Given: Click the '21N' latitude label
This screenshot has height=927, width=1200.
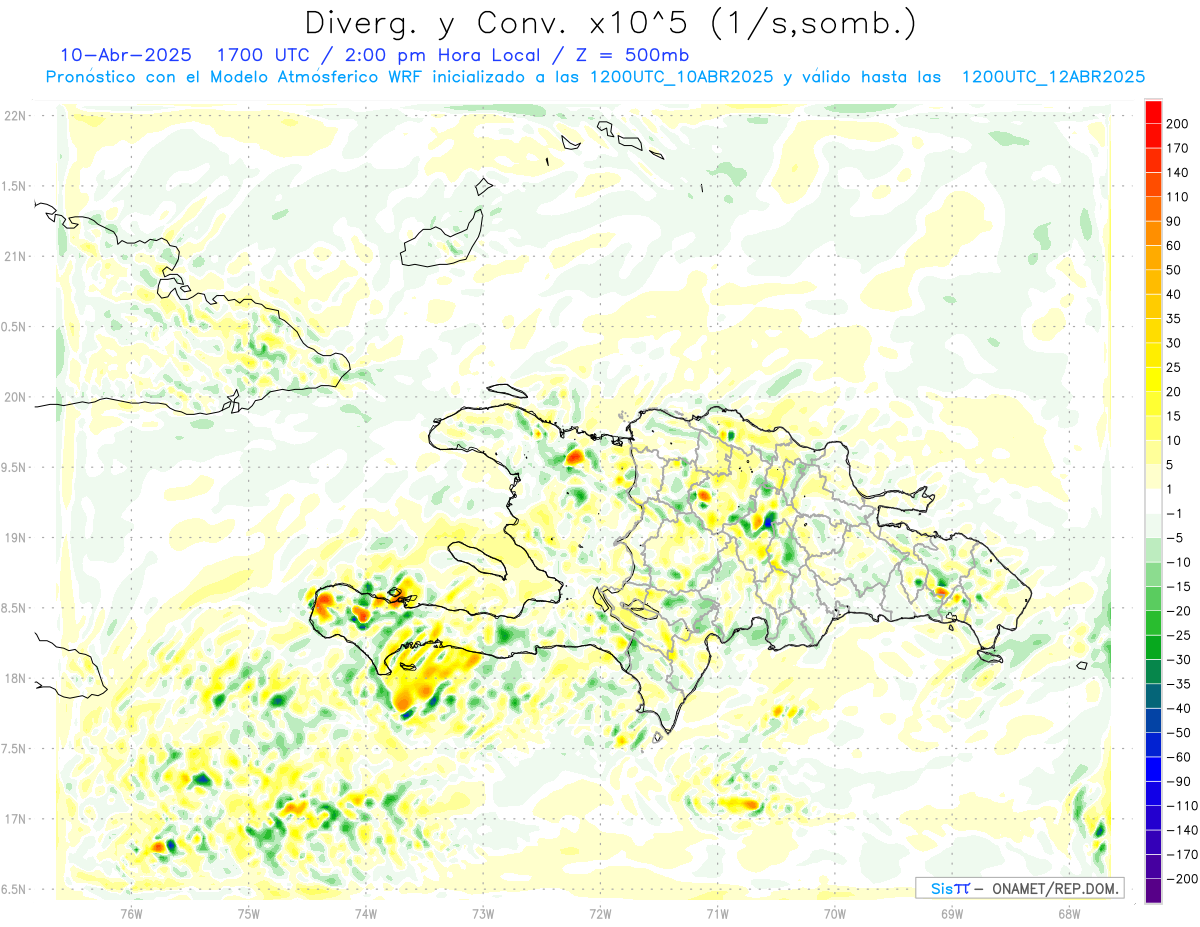Looking at the screenshot, I should (x=13, y=257).
